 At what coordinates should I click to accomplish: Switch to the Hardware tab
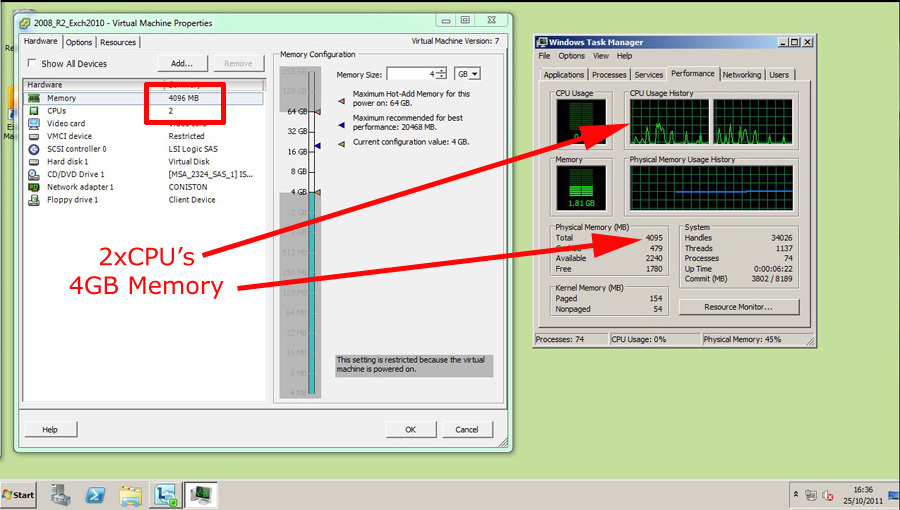41,41
